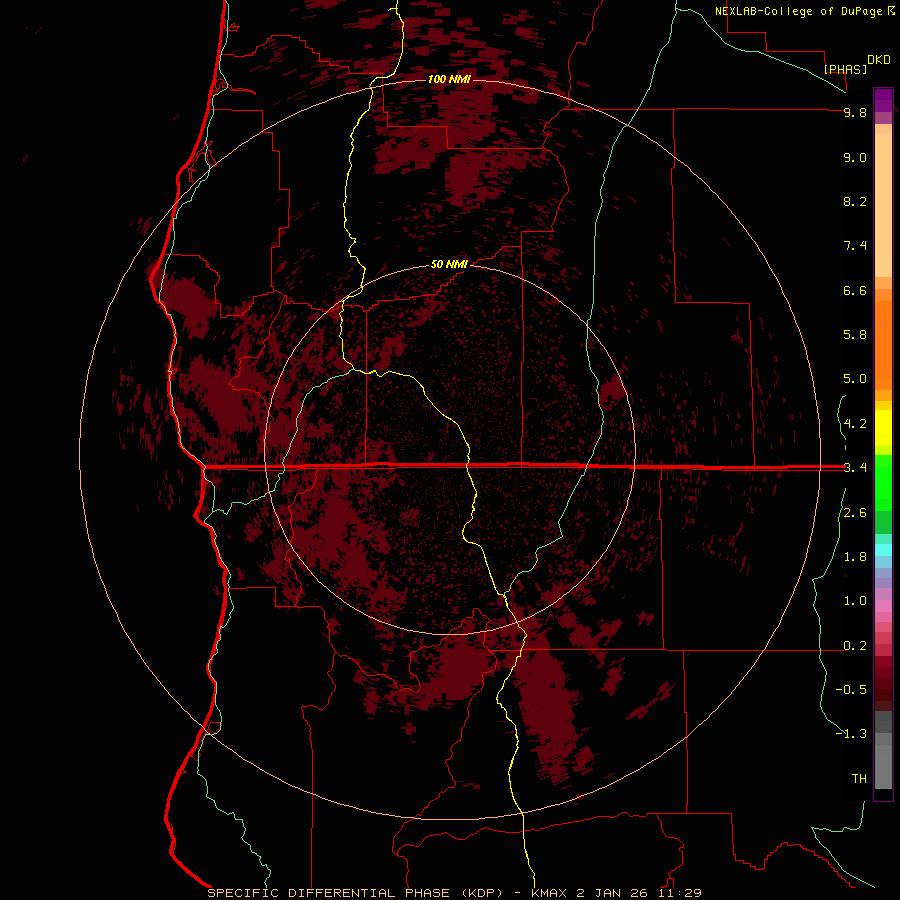Image resolution: width=900 pixels, height=900 pixels.
Task: Select the 100 NMI range ring label
Action: point(449,79)
